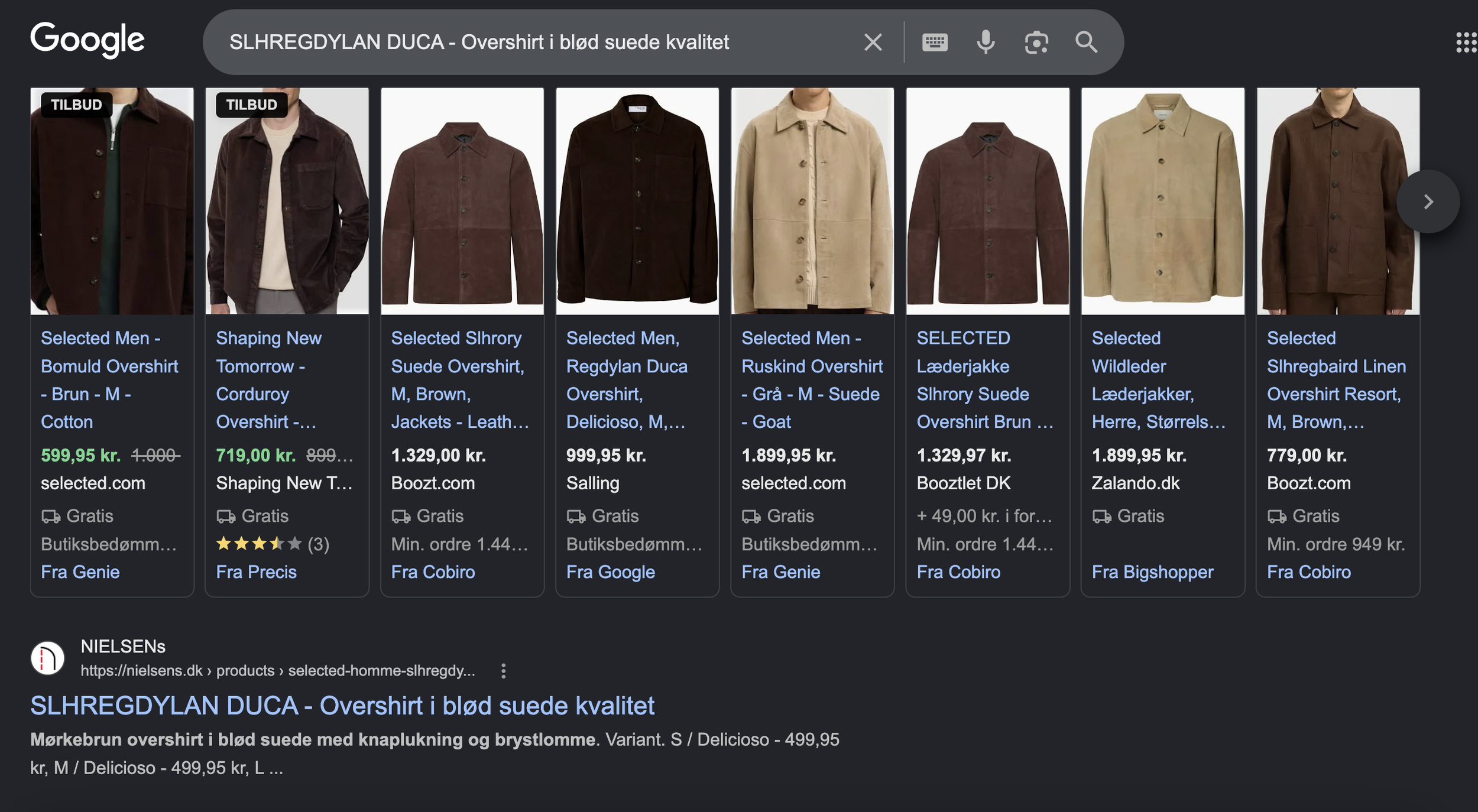
Task: Clear the search query with the X icon
Action: [873, 42]
